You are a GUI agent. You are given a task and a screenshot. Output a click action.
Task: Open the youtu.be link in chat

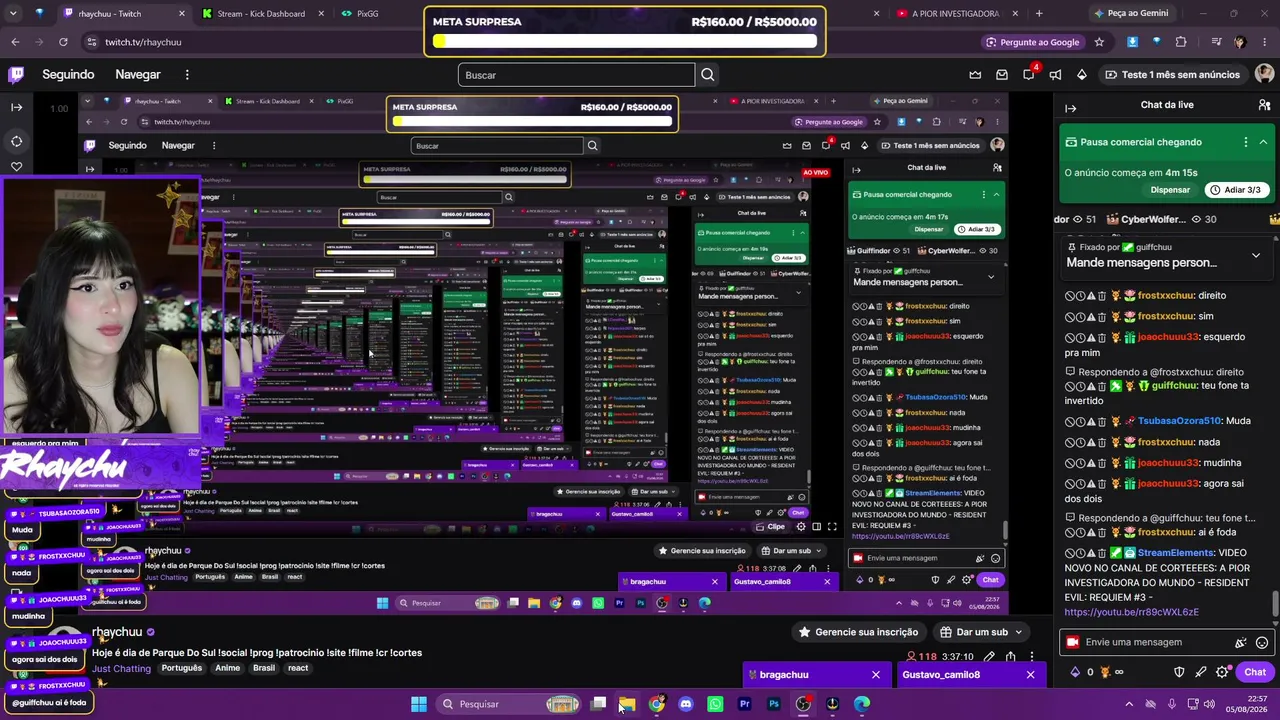pyautogui.click(x=1131, y=612)
